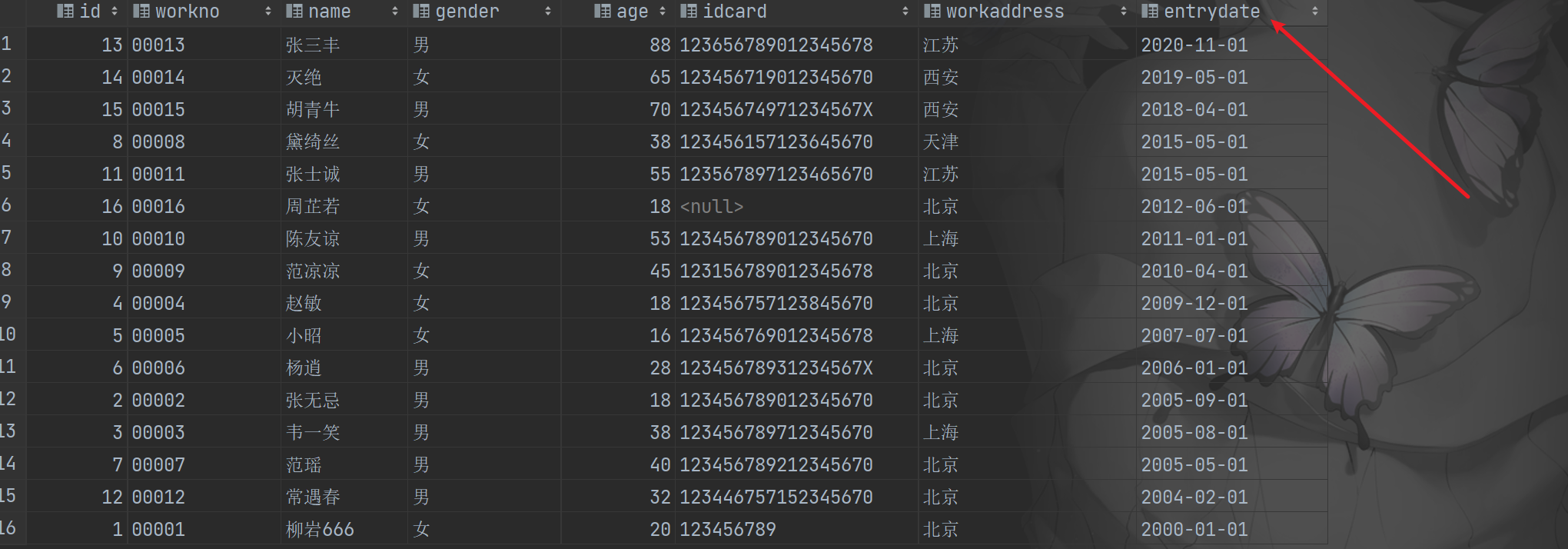Select the entrydate column header label
The height and width of the screenshot is (549, 1568).
(1212, 12)
